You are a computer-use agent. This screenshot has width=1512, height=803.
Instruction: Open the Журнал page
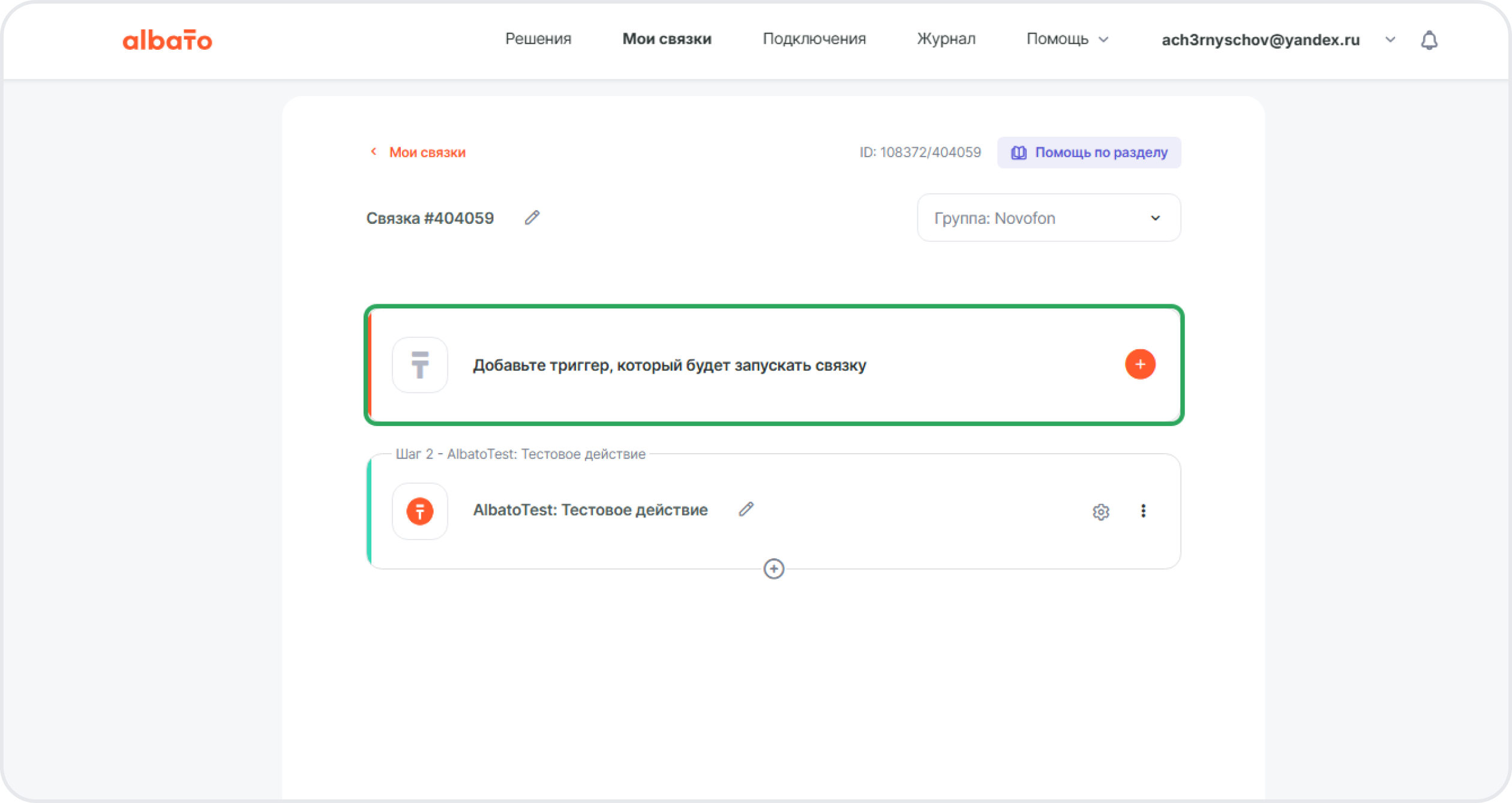(x=946, y=39)
